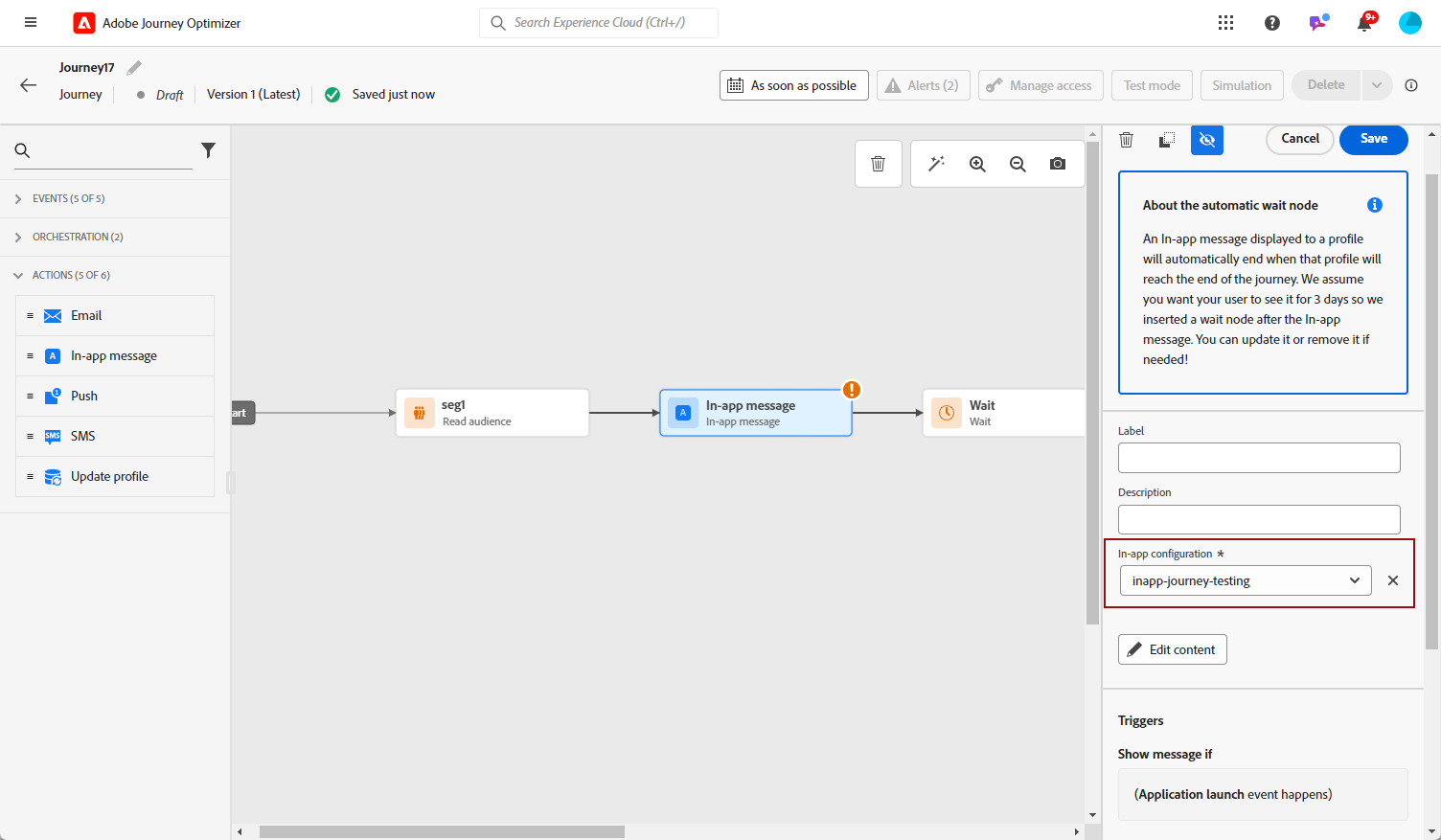Expand the ORCHESTRATION section
This screenshot has width=1441, height=840.
[x=115, y=237]
